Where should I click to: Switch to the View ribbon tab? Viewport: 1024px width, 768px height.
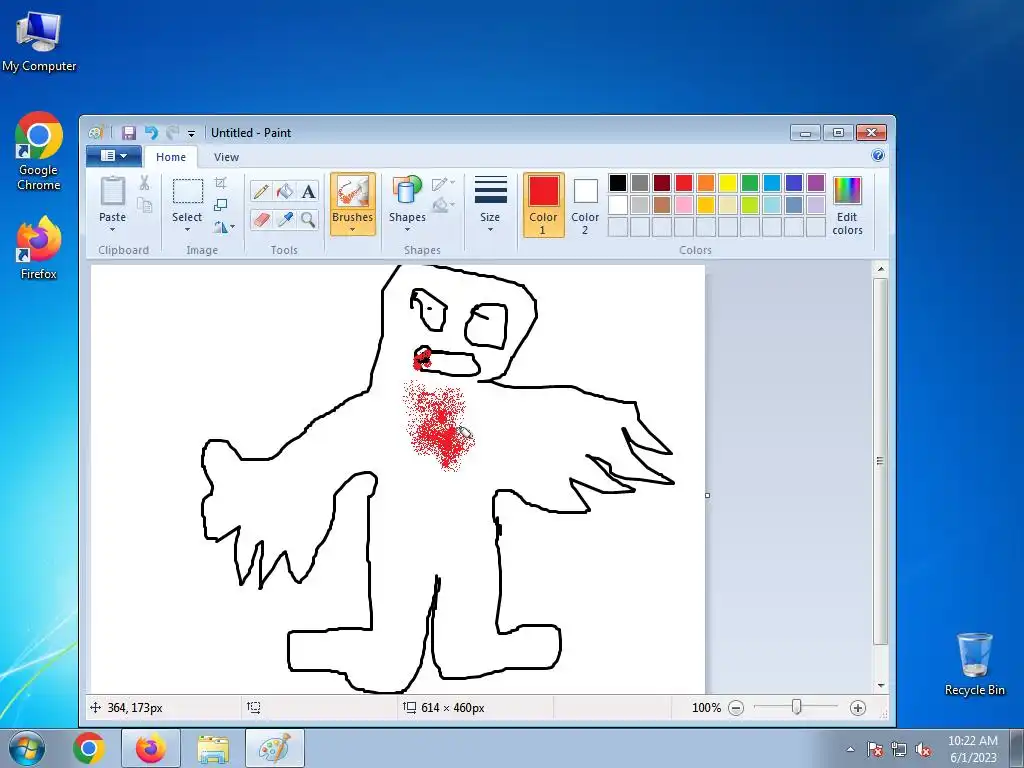point(226,157)
